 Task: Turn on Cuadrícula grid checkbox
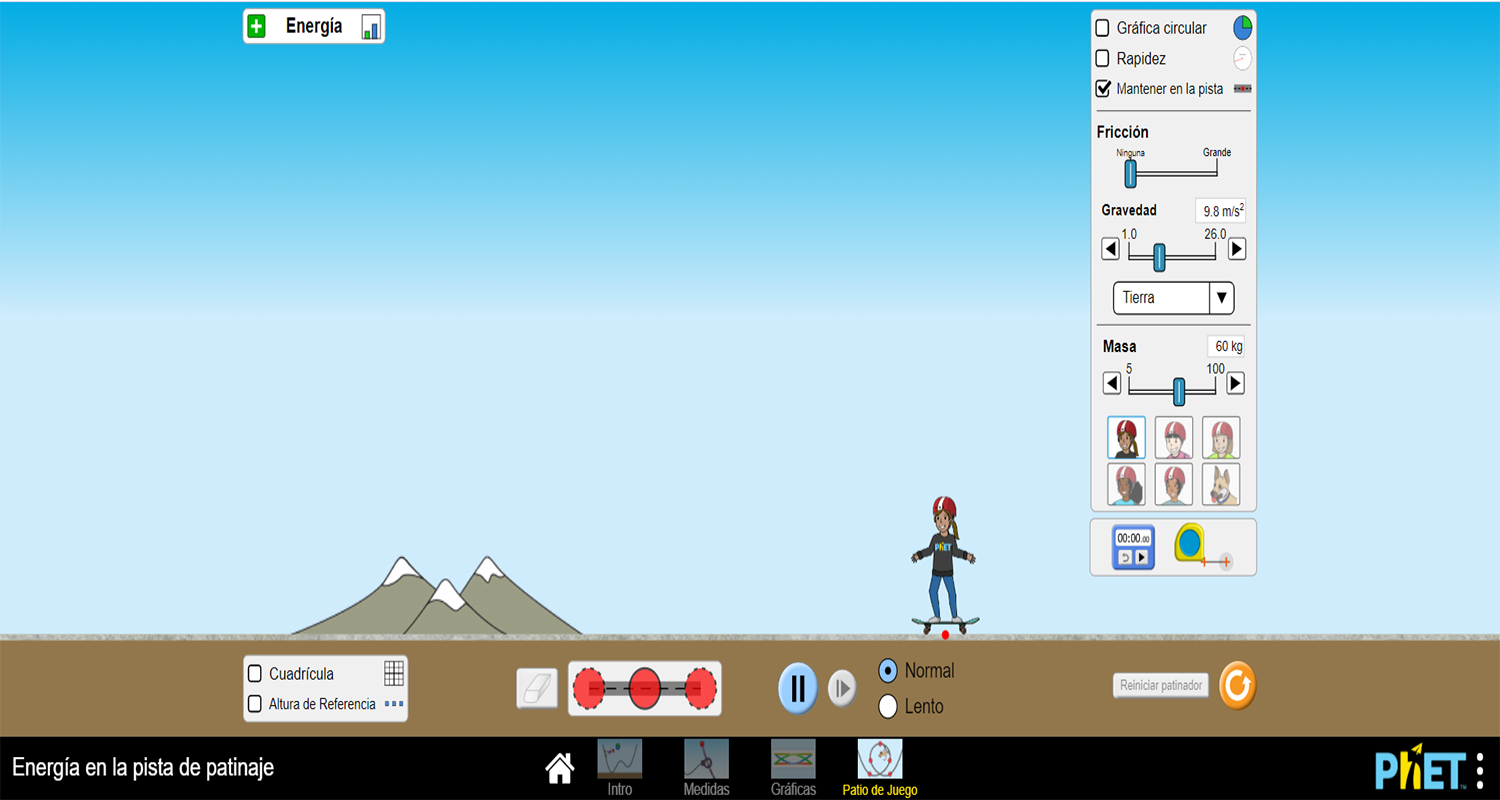pos(255,674)
